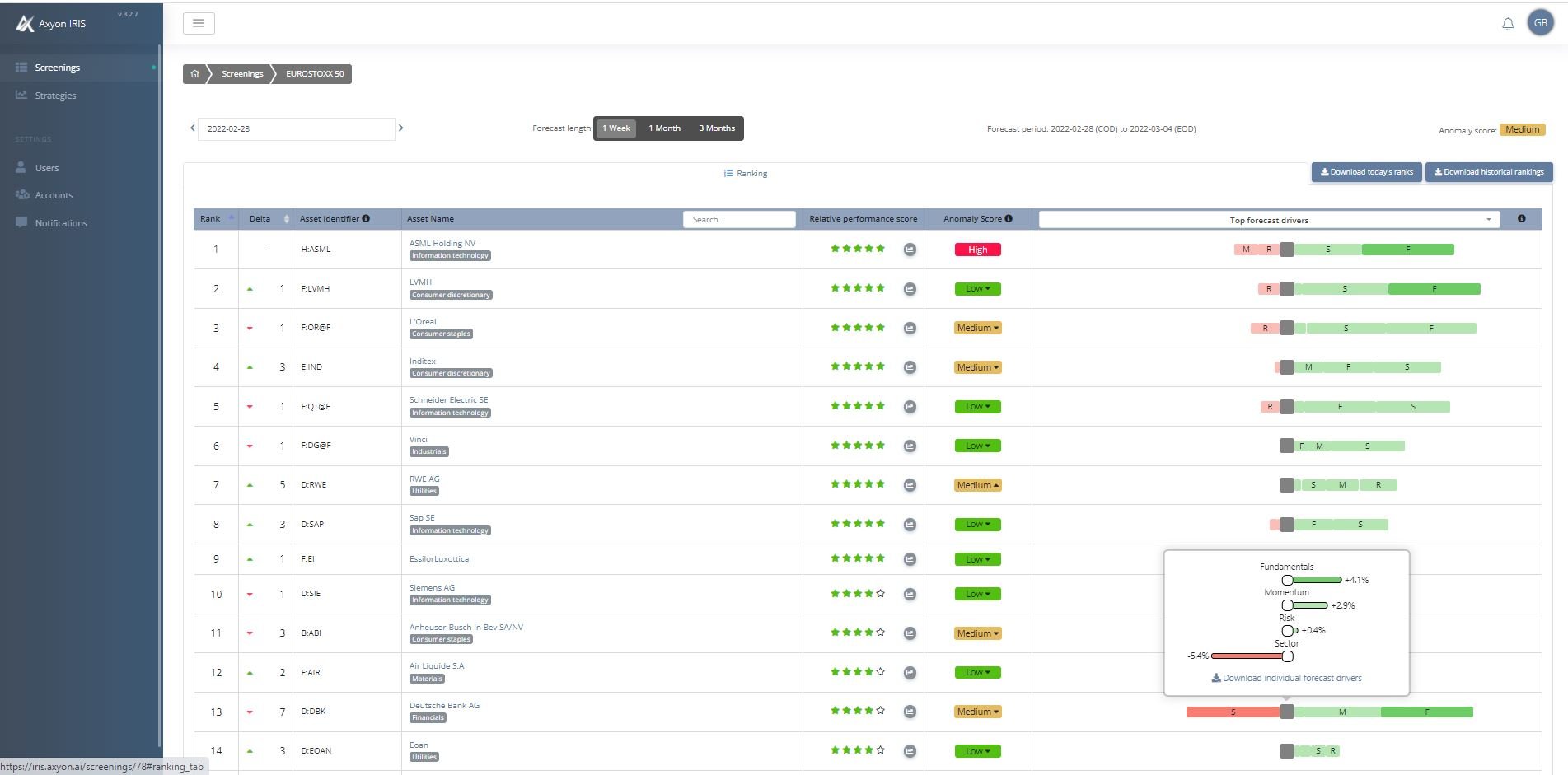Open the chart icon for Deutsche Bank AG
Image resolution: width=1568 pixels, height=775 pixels.
pyautogui.click(x=910, y=712)
